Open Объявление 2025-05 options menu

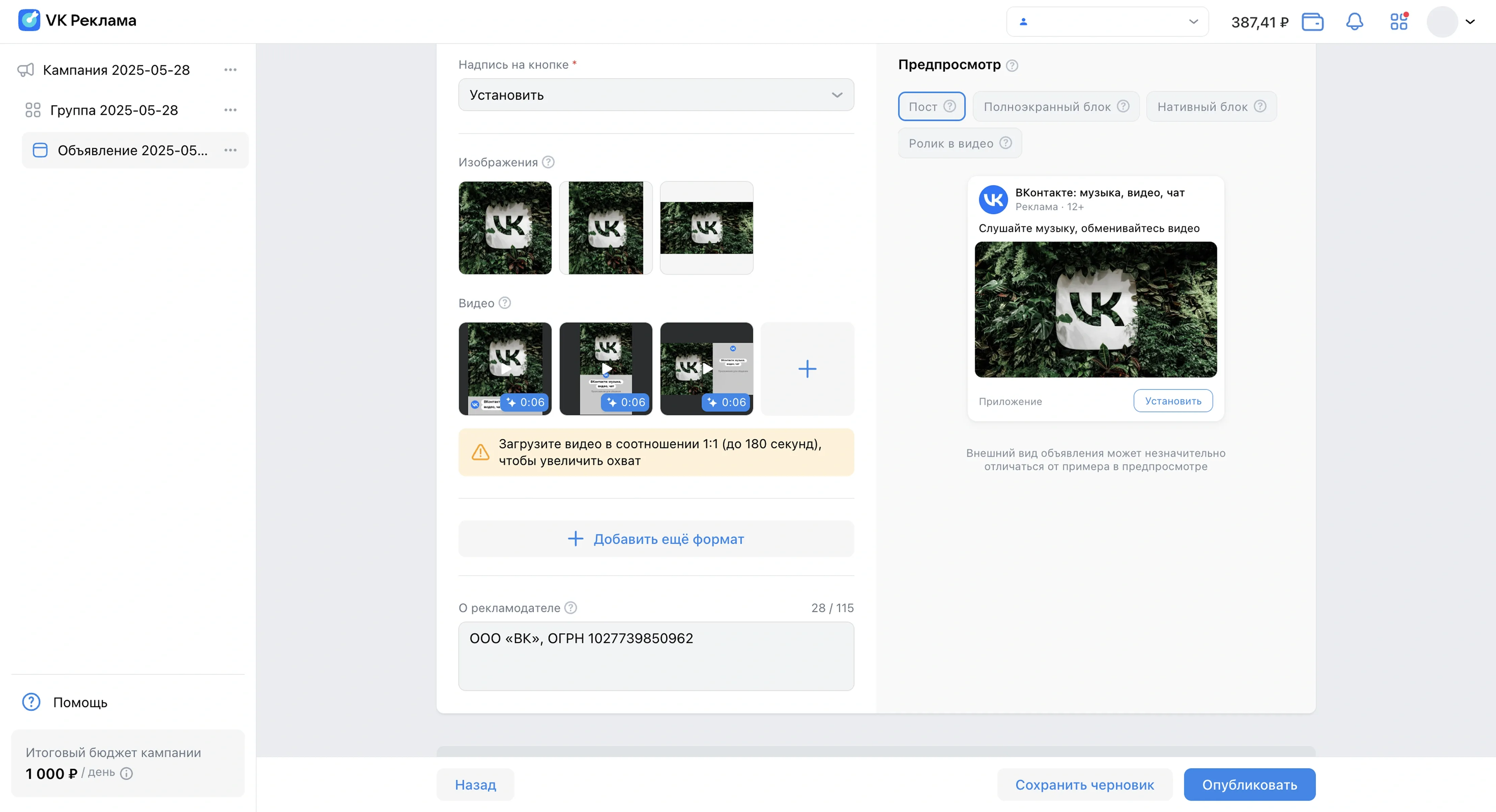pos(231,150)
